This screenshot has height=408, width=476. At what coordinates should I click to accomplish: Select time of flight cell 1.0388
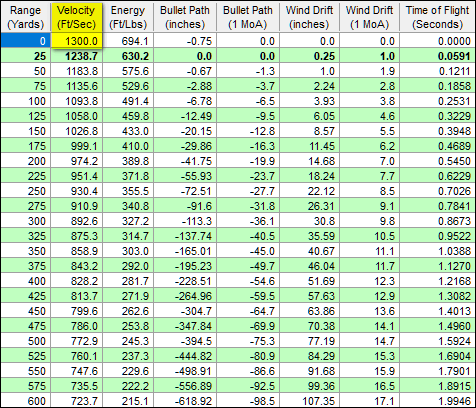pos(437,251)
